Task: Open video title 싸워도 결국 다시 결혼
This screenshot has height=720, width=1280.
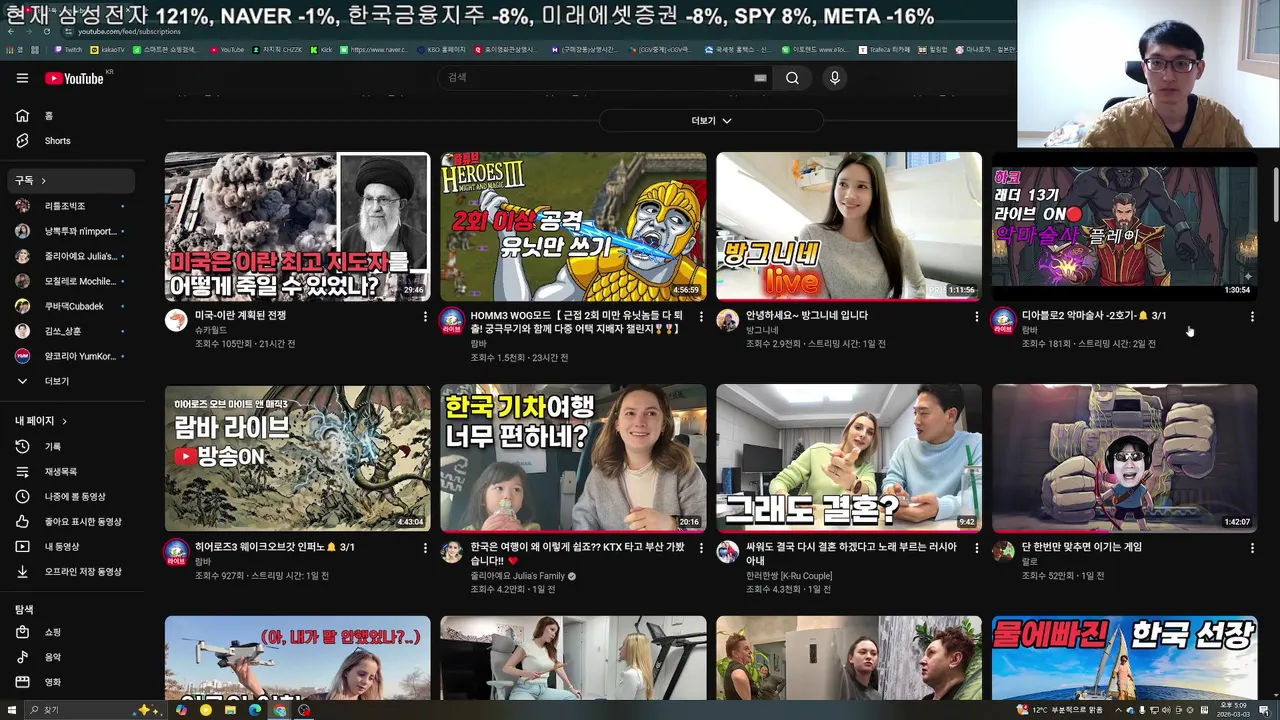Action: tap(851, 553)
